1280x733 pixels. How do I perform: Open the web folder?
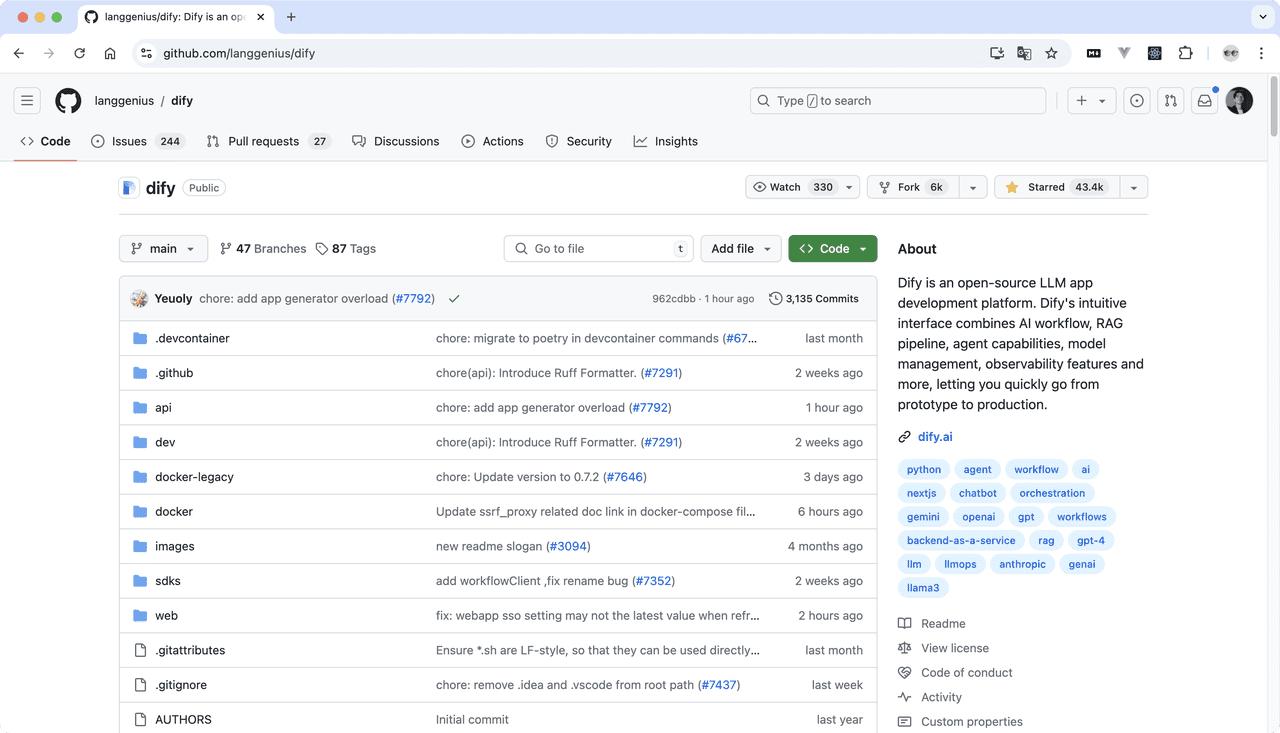pos(166,615)
